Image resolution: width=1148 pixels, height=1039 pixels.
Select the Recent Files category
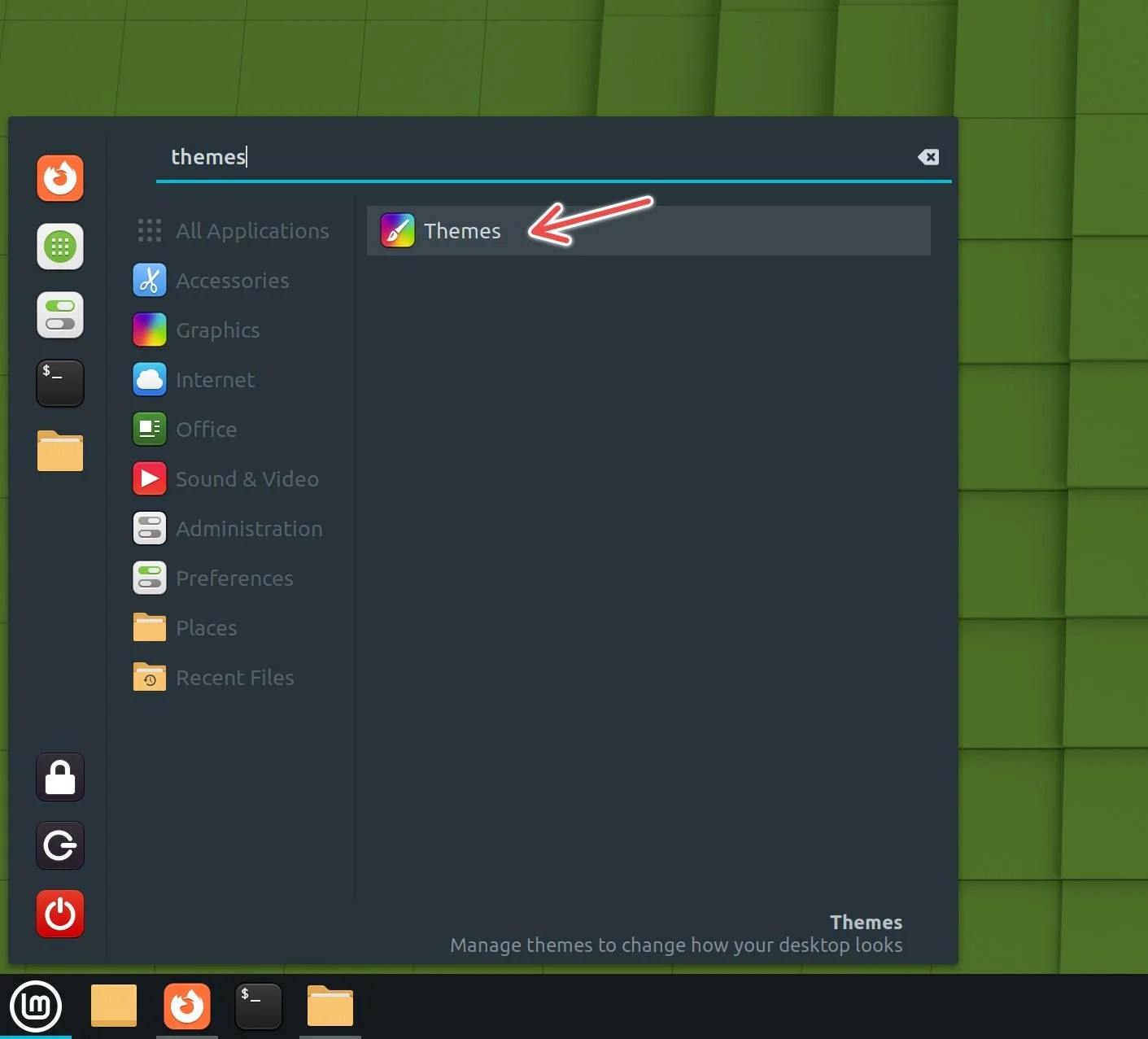(x=214, y=678)
